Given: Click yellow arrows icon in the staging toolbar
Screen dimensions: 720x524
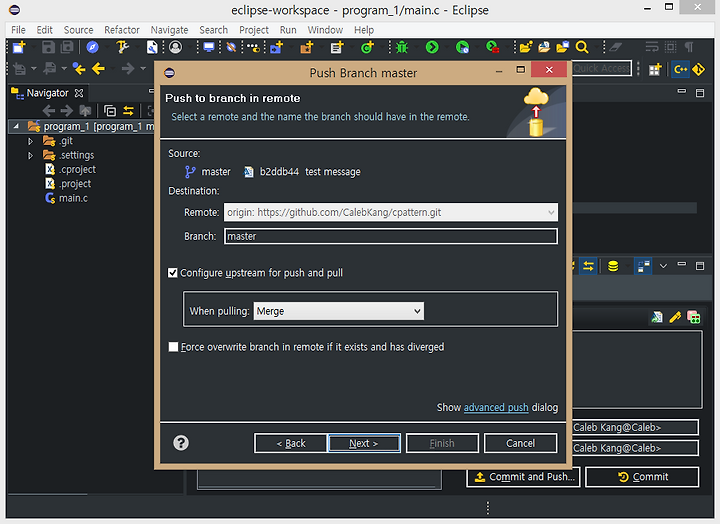Looking at the screenshot, I should pos(588,266).
